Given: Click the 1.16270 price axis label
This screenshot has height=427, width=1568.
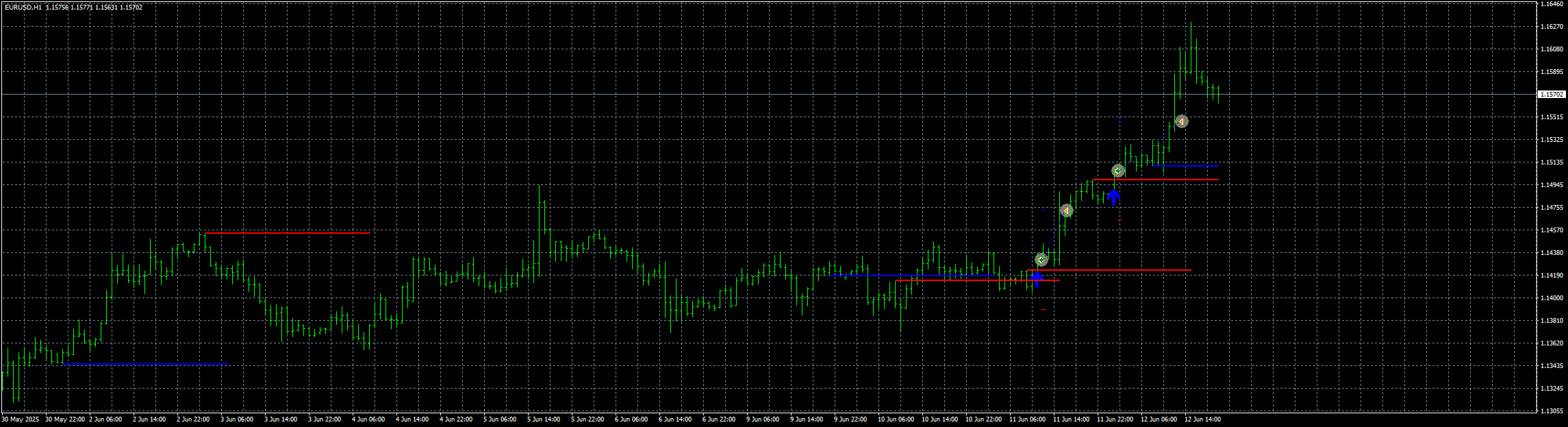Looking at the screenshot, I should click(1551, 27).
